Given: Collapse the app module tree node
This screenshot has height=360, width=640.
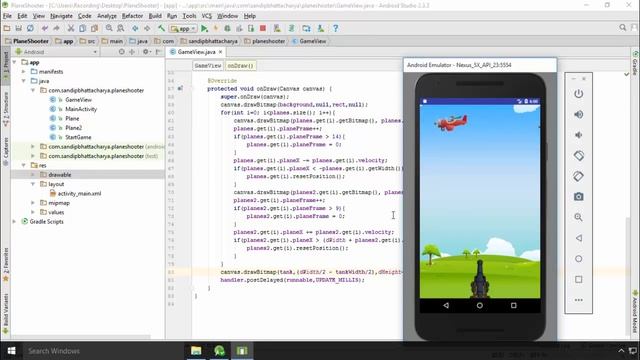Looking at the screenshot, I should pos(15,62).
